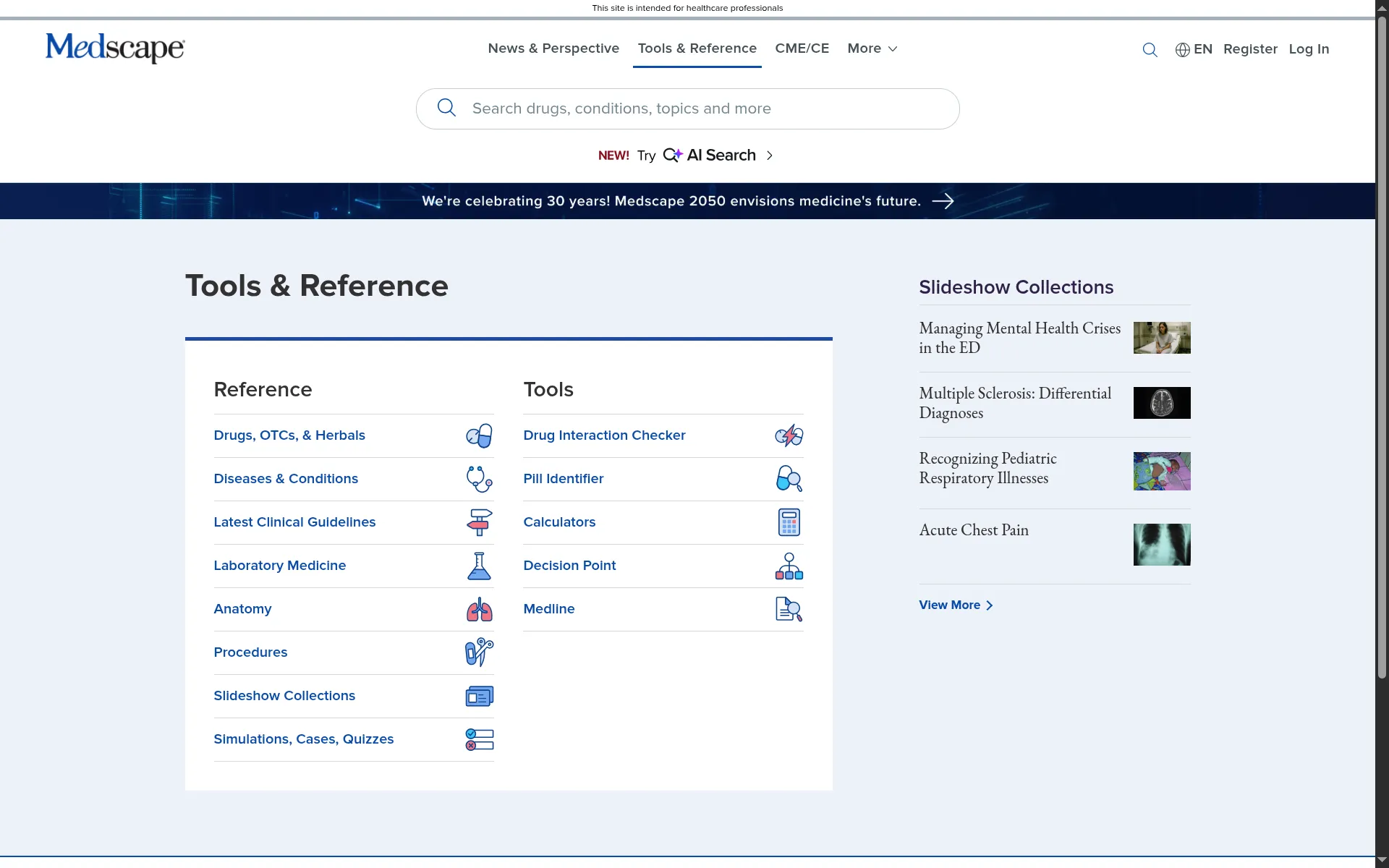
Task: Expand the More navigation dropdown
Action: 871,48
